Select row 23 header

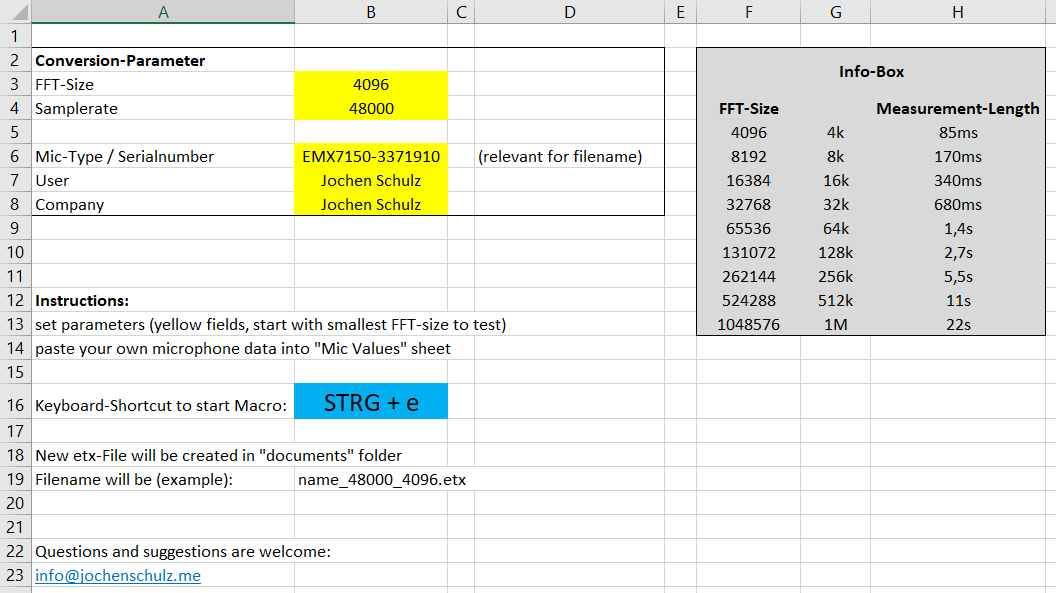15,575
